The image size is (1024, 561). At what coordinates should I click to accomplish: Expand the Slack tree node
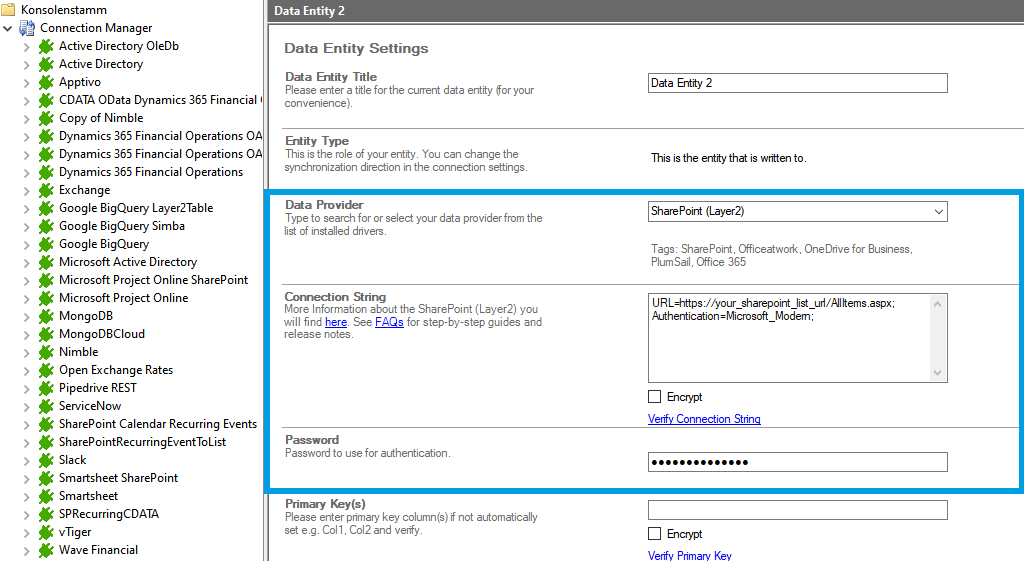(26, 460)
